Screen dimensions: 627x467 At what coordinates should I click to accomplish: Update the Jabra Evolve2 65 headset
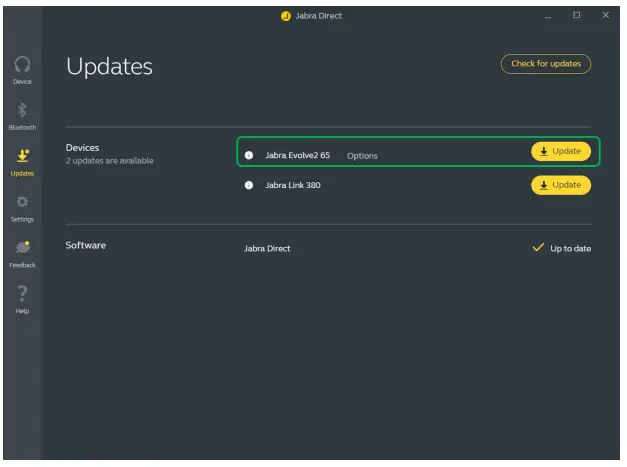pyautogui.click(x=560, y=152)
